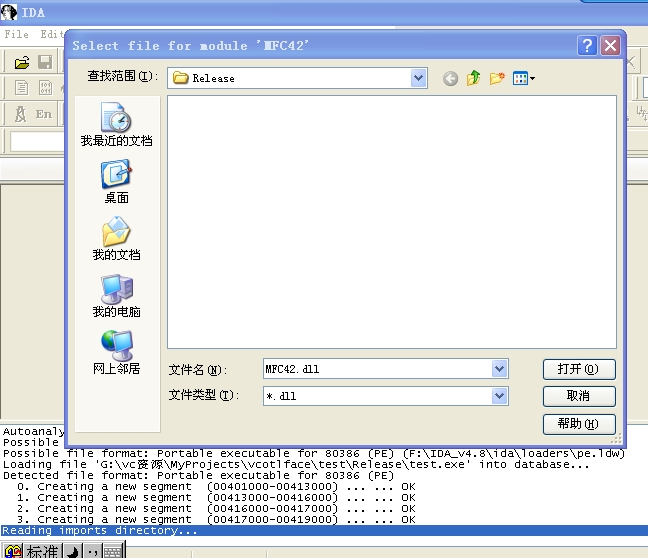Click log line for segment 00417000-00419000
This screenshot has height=558, width=648.
(x=216, y=519)
